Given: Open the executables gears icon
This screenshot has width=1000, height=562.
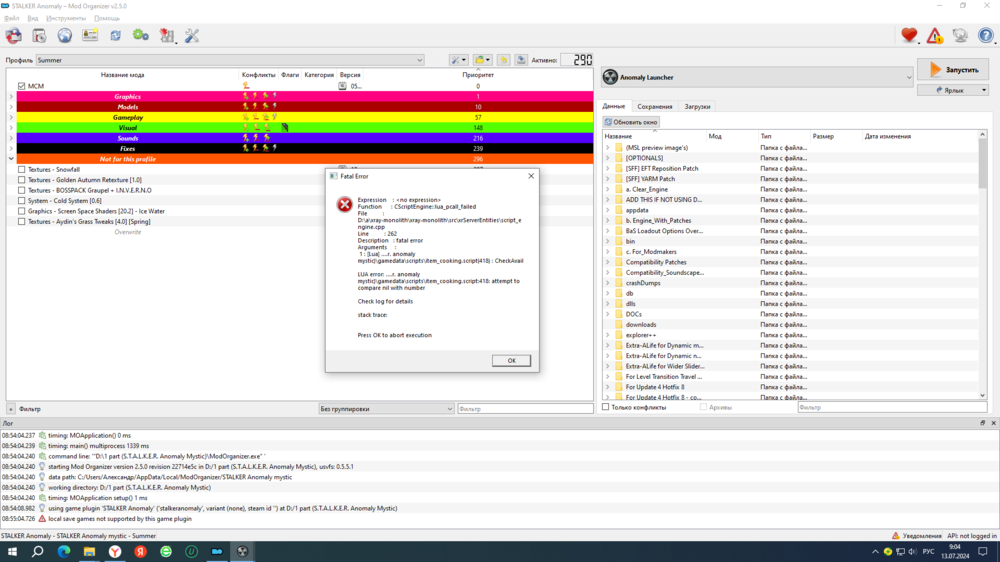Looking at the screenshot, I should pyautogui.click(x=141, y=36).
